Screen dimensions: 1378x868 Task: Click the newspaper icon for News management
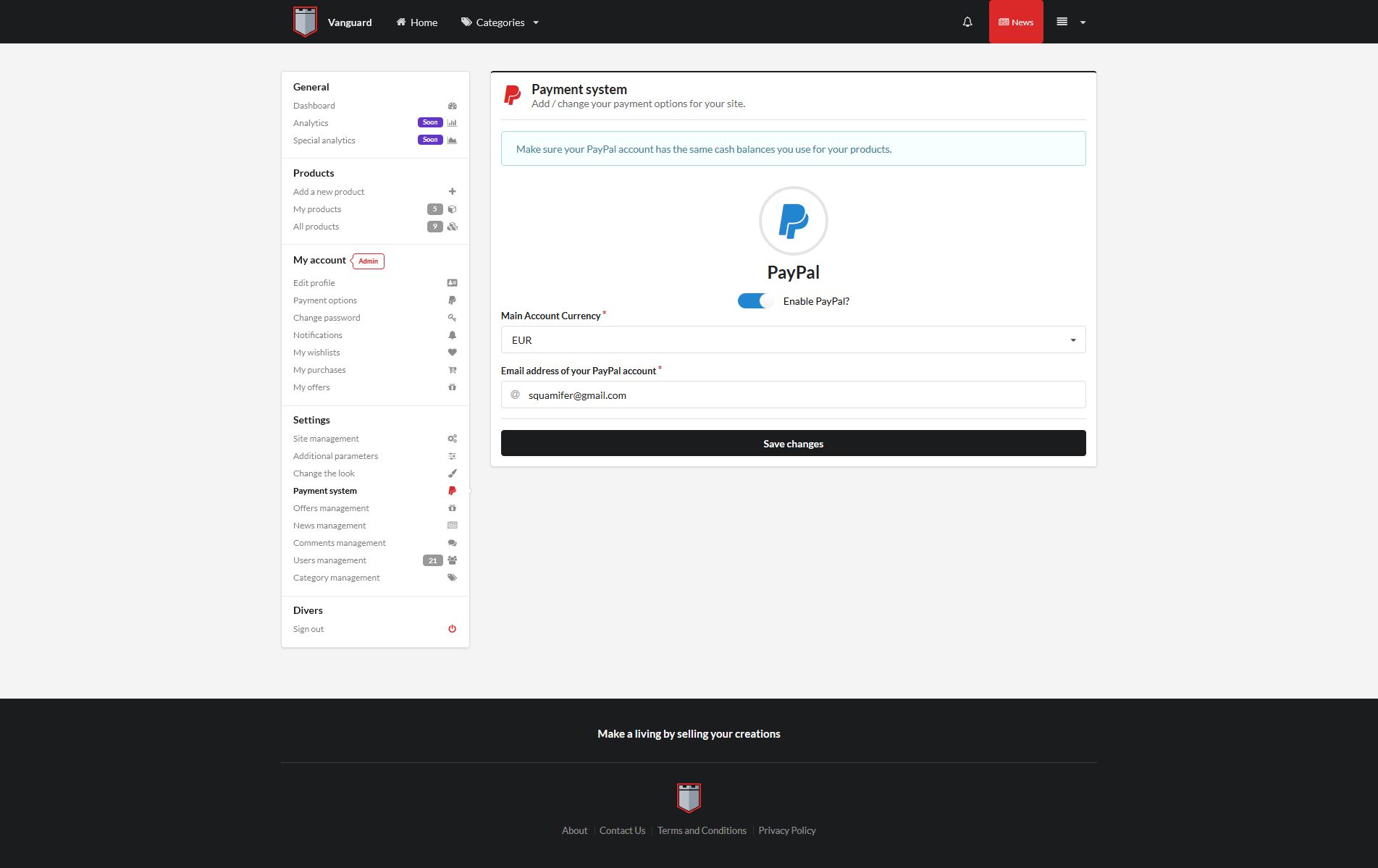[452, 526]
